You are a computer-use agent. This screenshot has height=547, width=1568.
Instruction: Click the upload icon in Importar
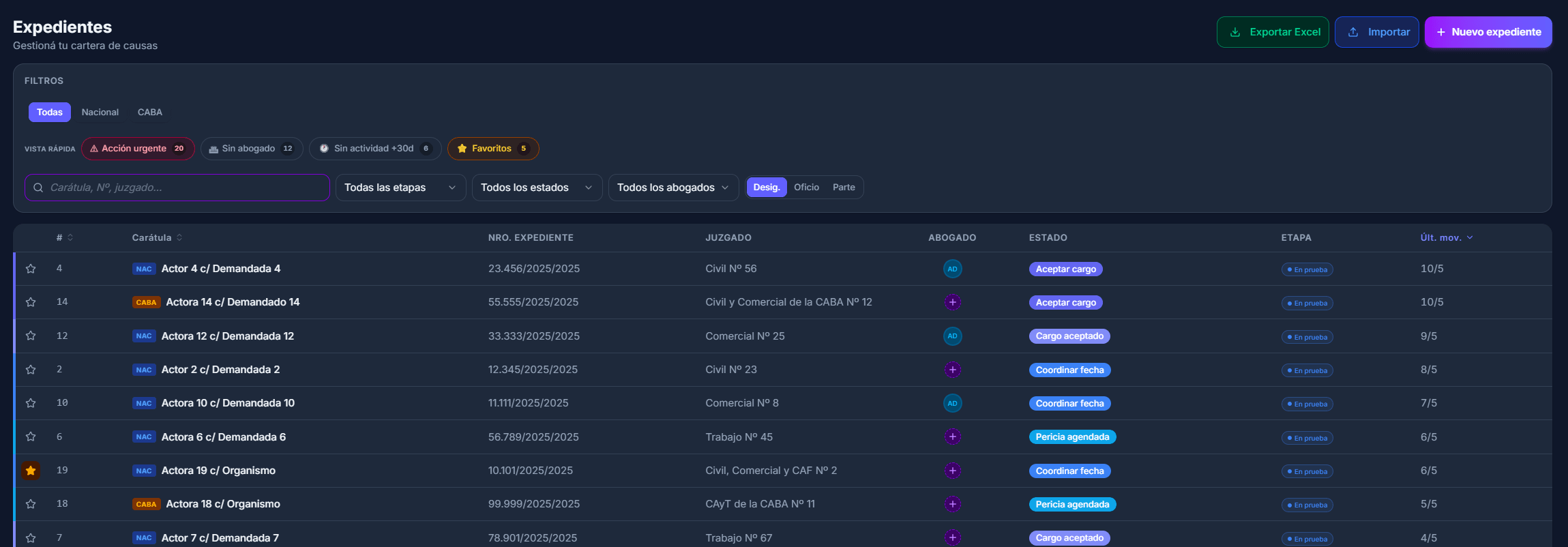click(1353, 32)
